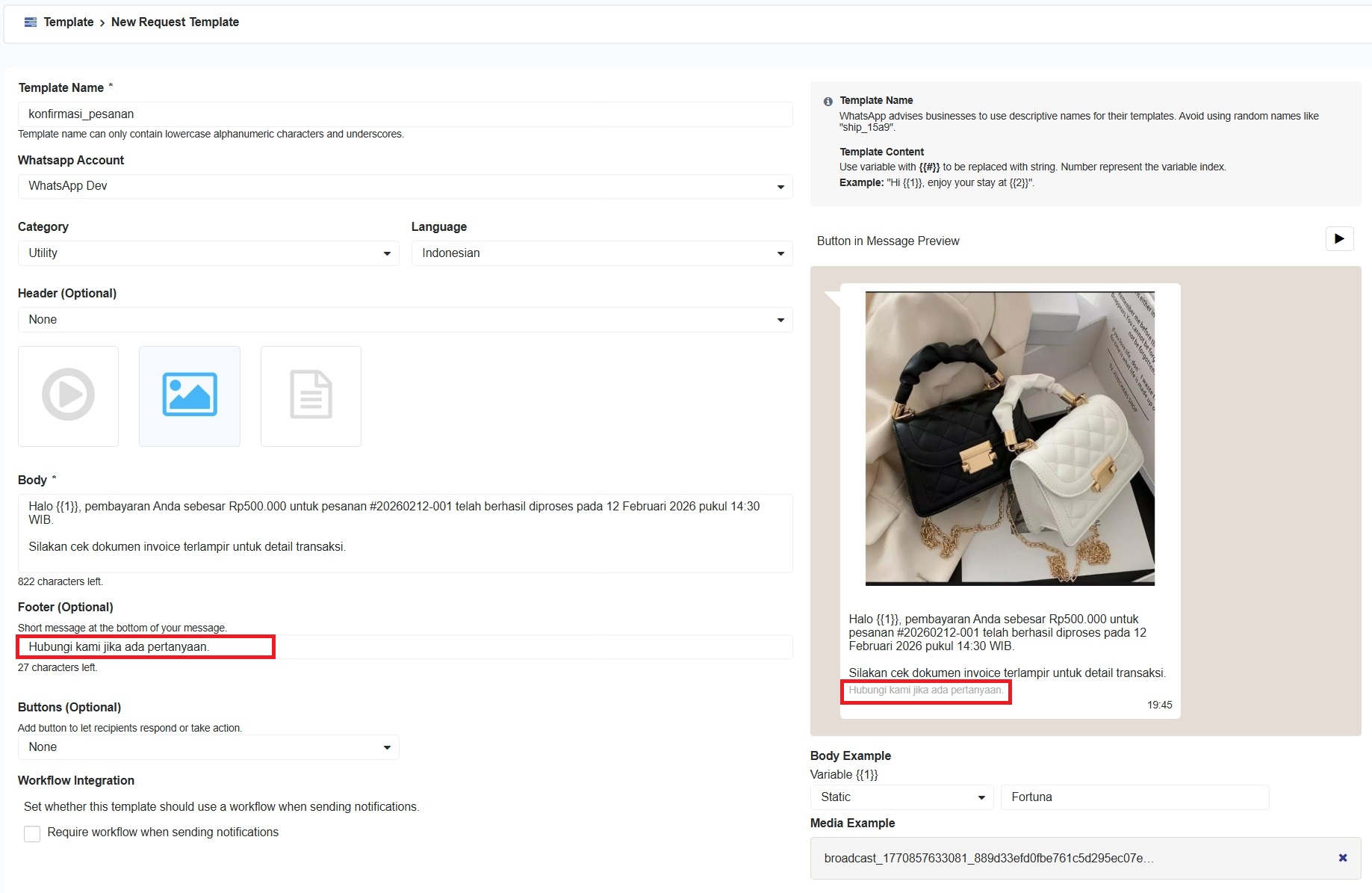Expand the Buttons dropdown set to None

click(208, 747)
